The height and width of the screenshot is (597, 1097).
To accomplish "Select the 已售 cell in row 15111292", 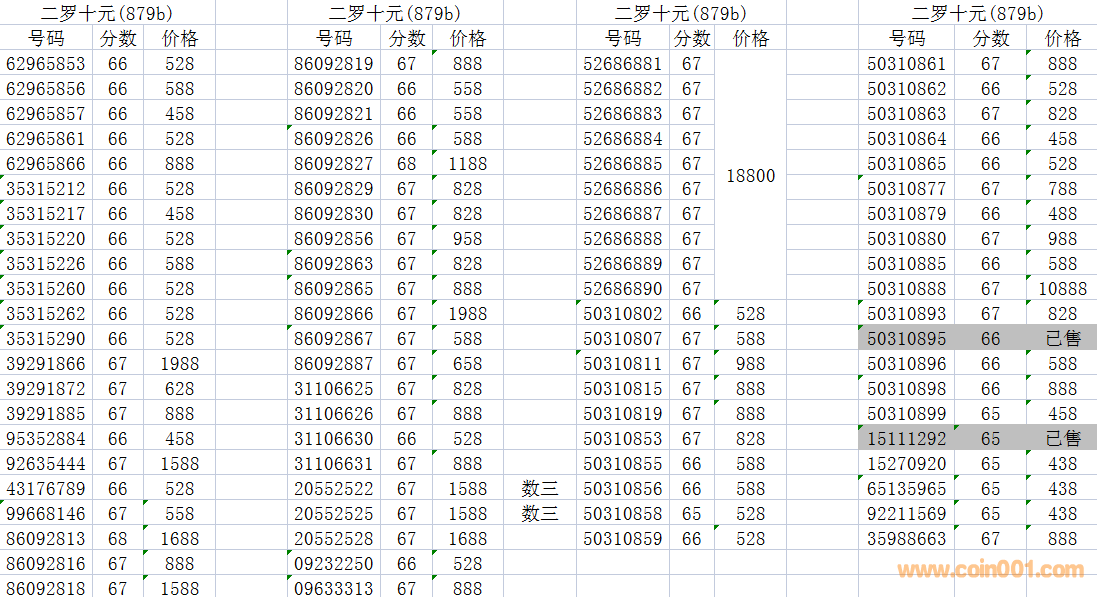I will (x=1062, y=439).
